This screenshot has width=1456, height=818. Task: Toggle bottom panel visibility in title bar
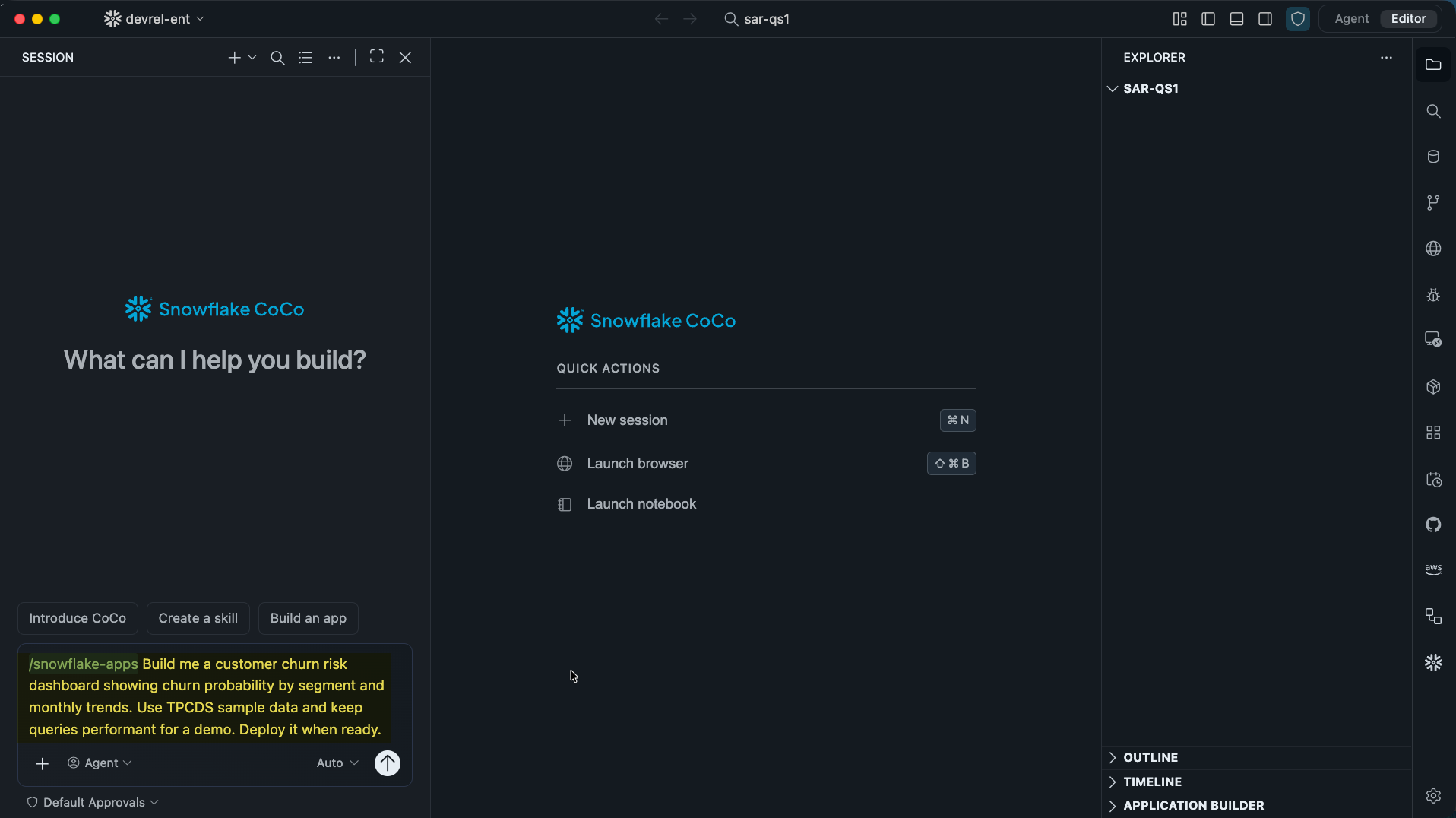pyautogui.click(x=1236, y=19)
